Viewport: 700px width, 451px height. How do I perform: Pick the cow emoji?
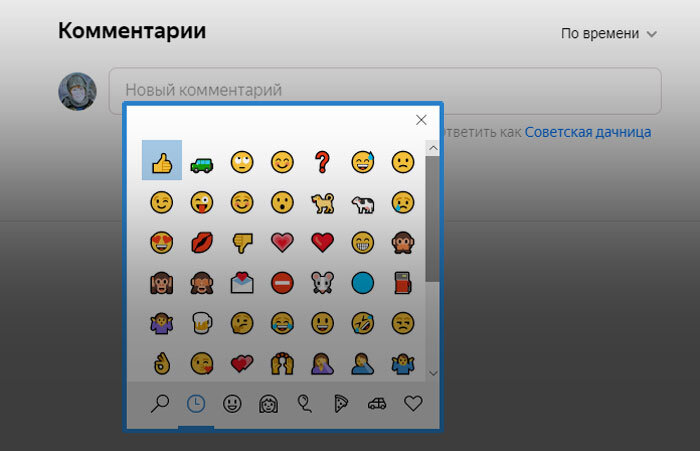(362, 204)
